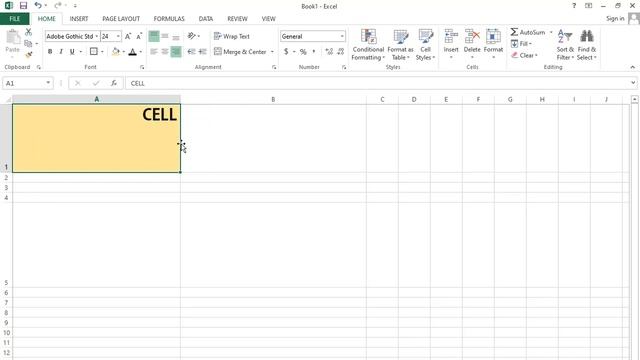The height and width of the screenshot is (360, 640).
Task: Toggle Bold formatting
Action: pos(50,51)
